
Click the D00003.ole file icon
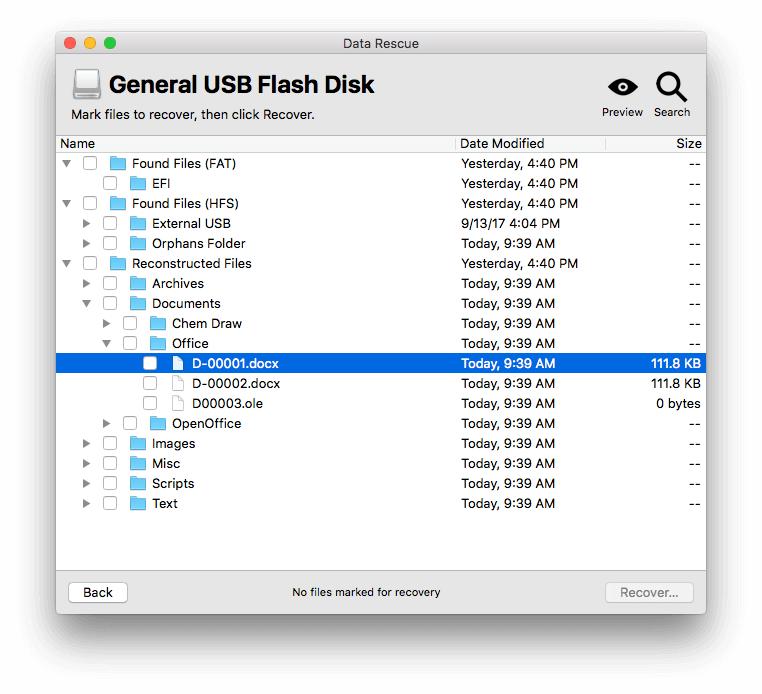pyautogui.click(x=178, y=403)
